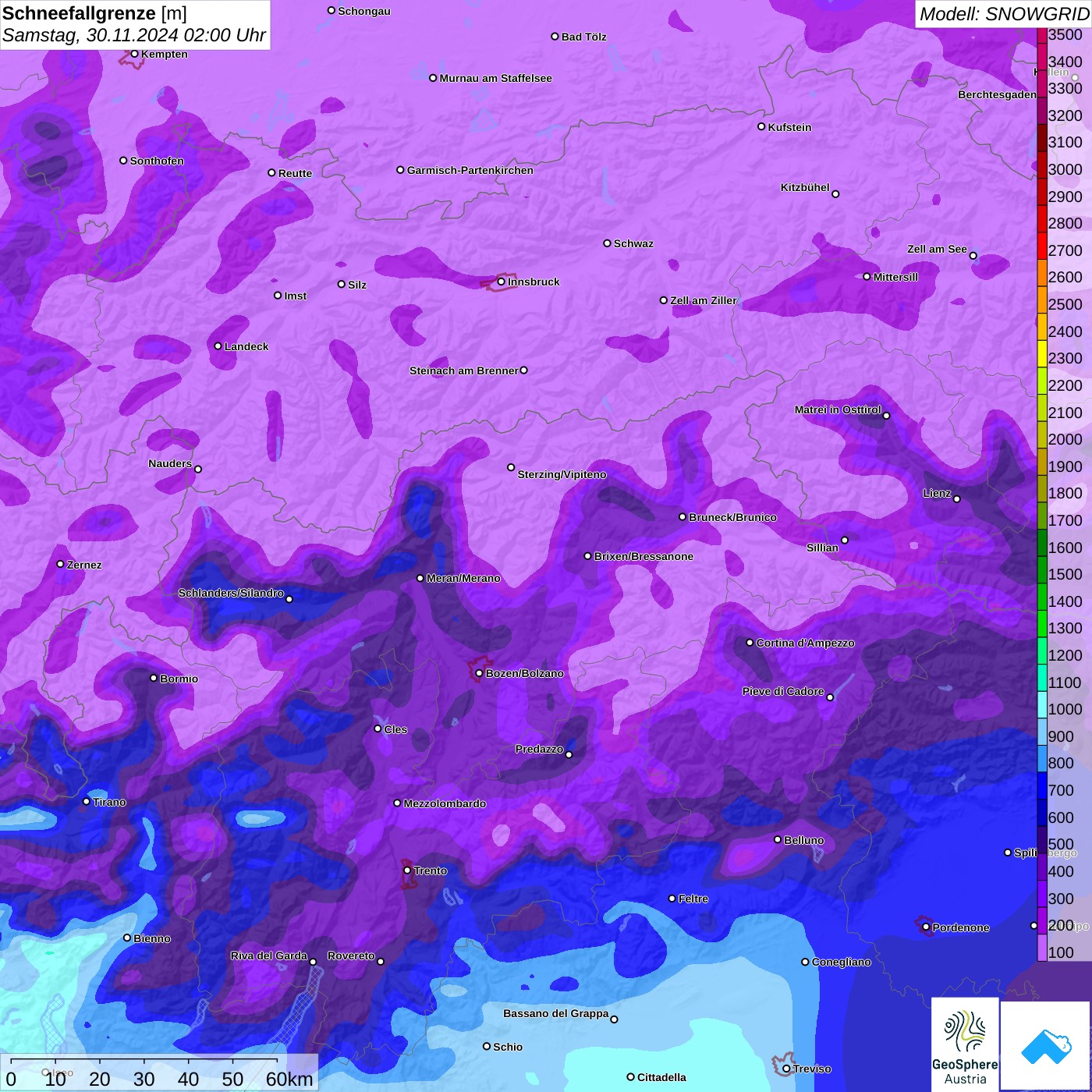Click the Garmisch-Partenkirchen location dot
The height and width of the screenshot is (1092, 1092).
(400, 170)
